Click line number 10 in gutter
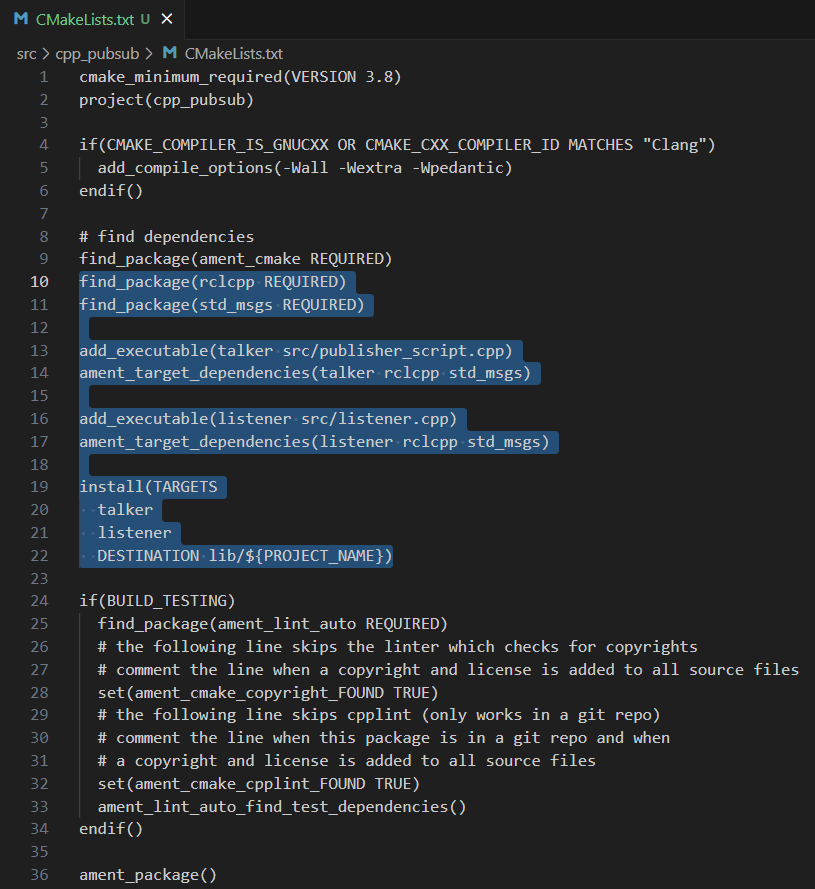 click(x=39, y=282)
